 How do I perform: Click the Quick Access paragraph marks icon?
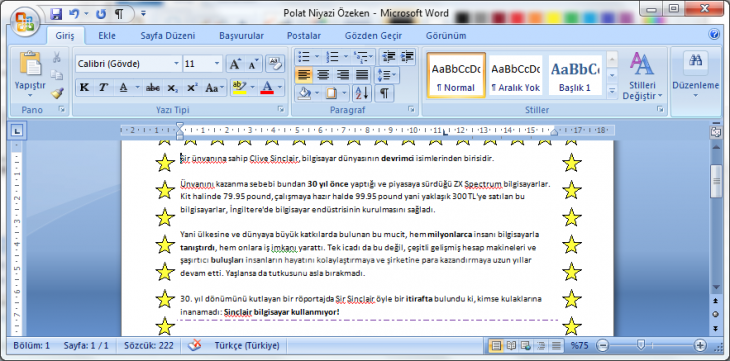tap(119, 14)
